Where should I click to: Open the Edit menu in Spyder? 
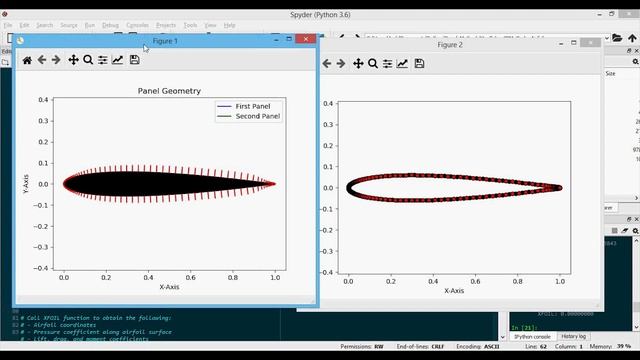[x=24, y=25]
